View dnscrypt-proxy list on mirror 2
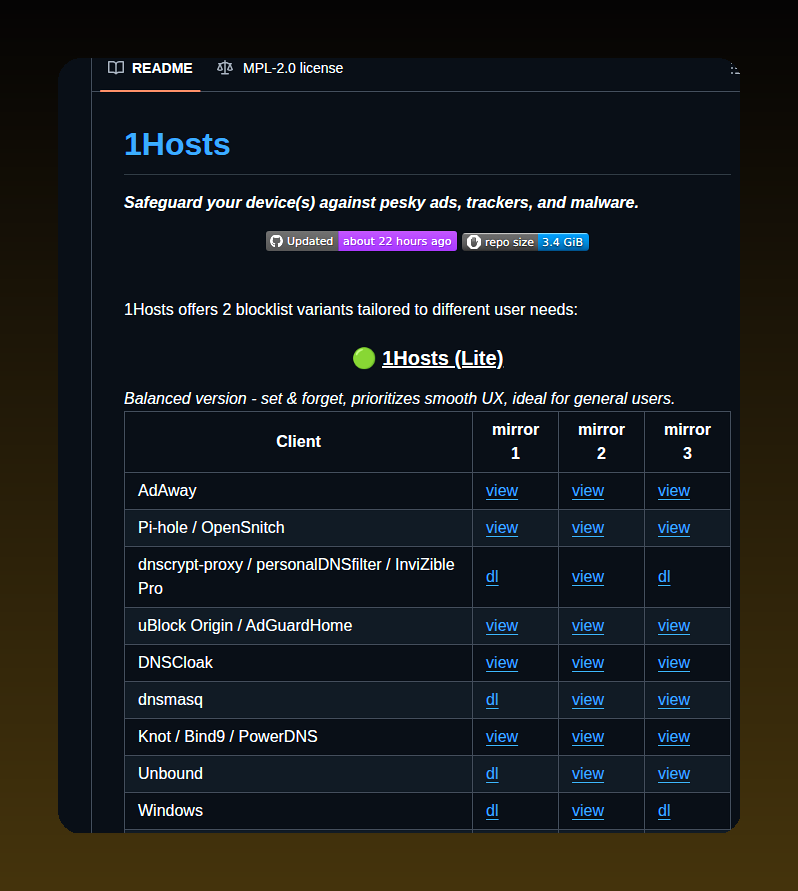Viewport: 798px width, 891px height. click(x=588, y=577)
